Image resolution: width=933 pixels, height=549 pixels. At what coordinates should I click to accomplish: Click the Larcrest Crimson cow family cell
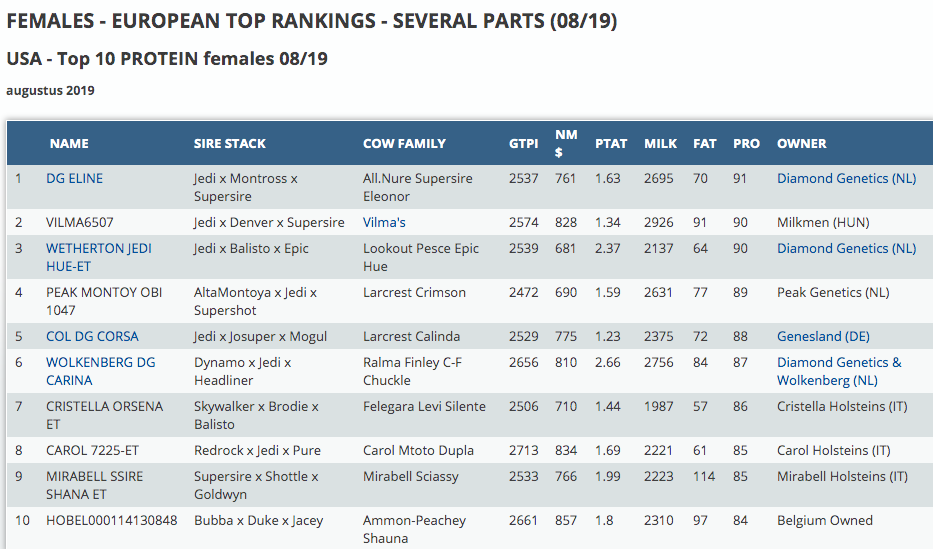414,292
